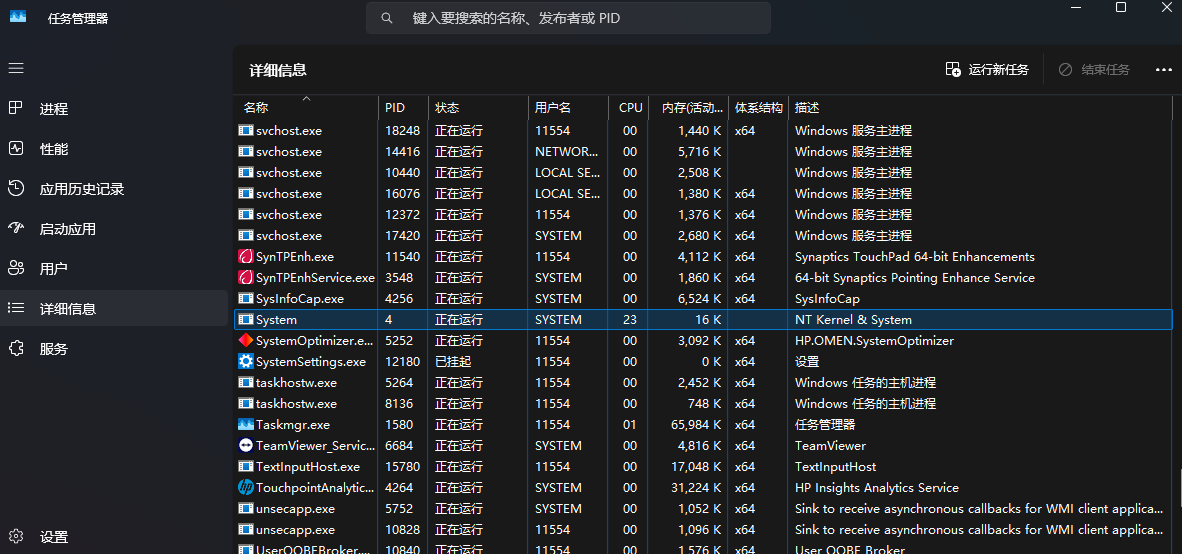Open 应用历史记录 page
Image resolution: width=1182 pixels, height=554 pixels.
(x=114, y=188)
